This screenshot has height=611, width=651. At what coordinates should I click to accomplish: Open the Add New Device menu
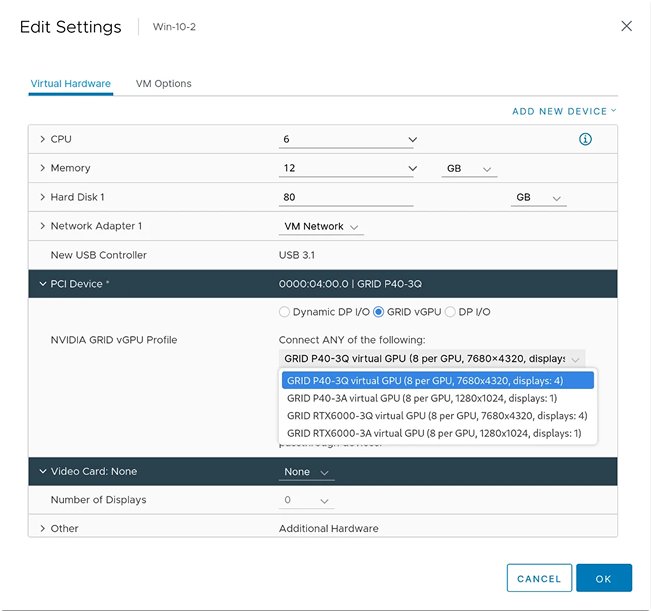[564, 111]
